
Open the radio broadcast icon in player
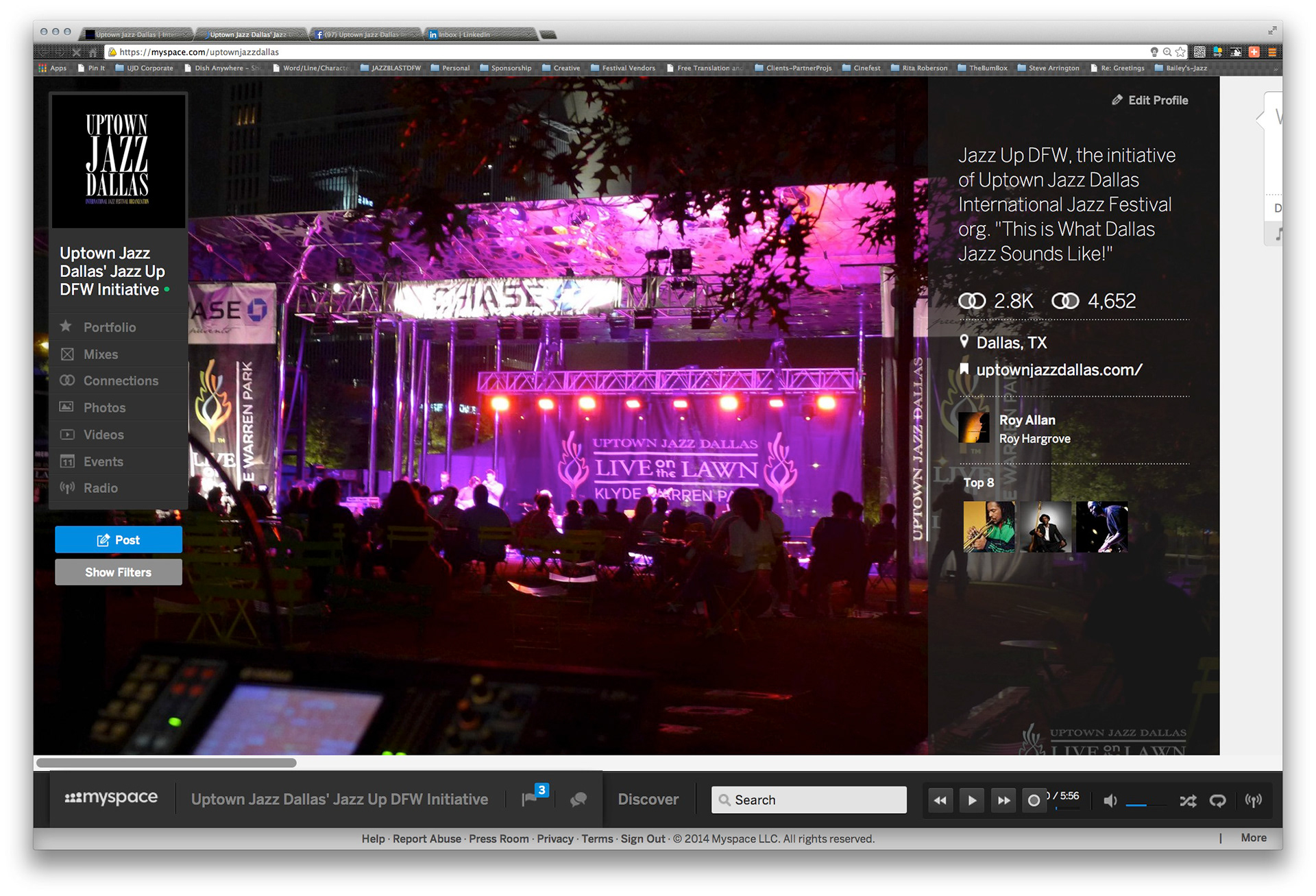pyautogui.click(x=1253, y=801)
